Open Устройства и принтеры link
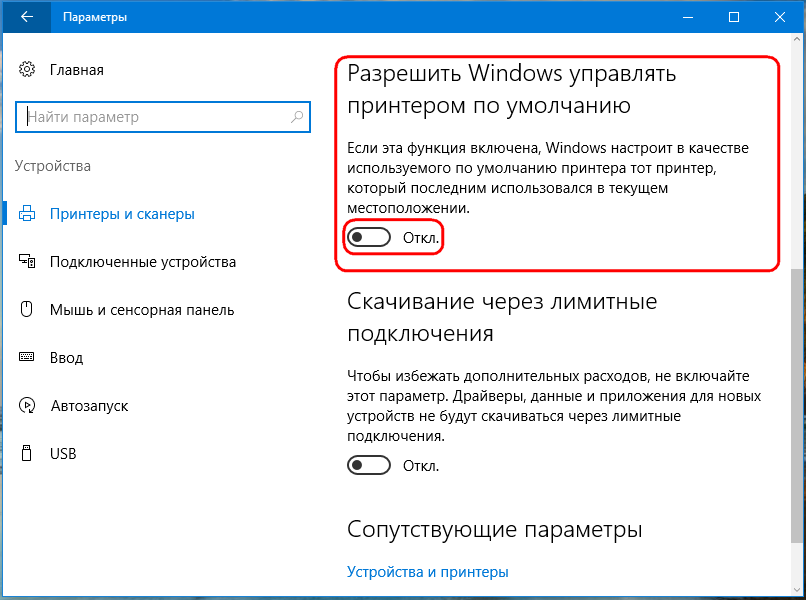Viewport: 806px width, 600px height. (x=428, y=572)
